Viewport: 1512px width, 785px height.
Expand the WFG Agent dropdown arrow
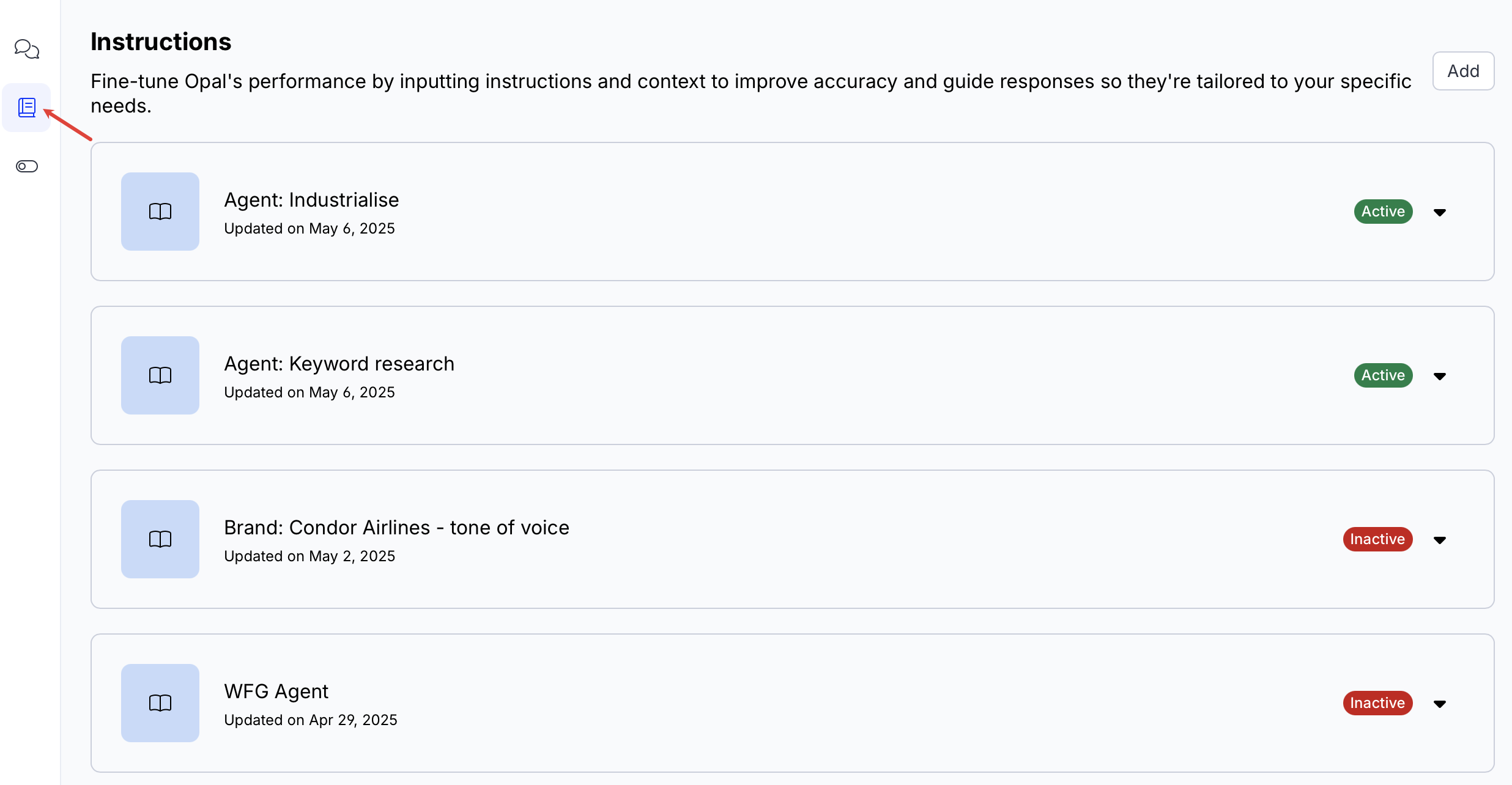pyautogui.click(x=1440, y=704)
